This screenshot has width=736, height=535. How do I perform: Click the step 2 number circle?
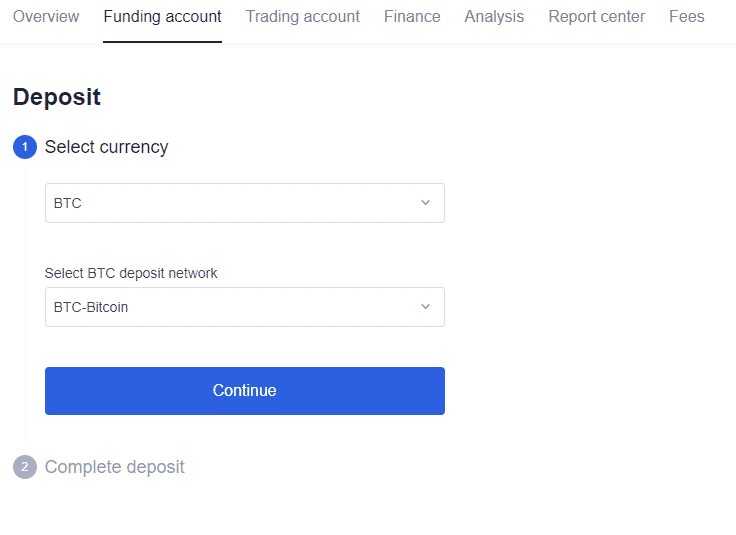pos(25,467)
